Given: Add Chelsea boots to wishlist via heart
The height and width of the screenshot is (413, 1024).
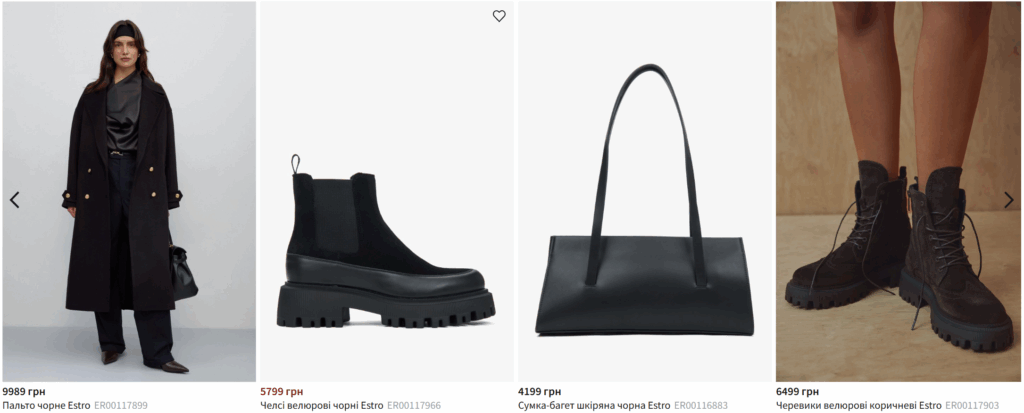Looking at the screenshot, I should pyautogui.click(x=499, y=16).
